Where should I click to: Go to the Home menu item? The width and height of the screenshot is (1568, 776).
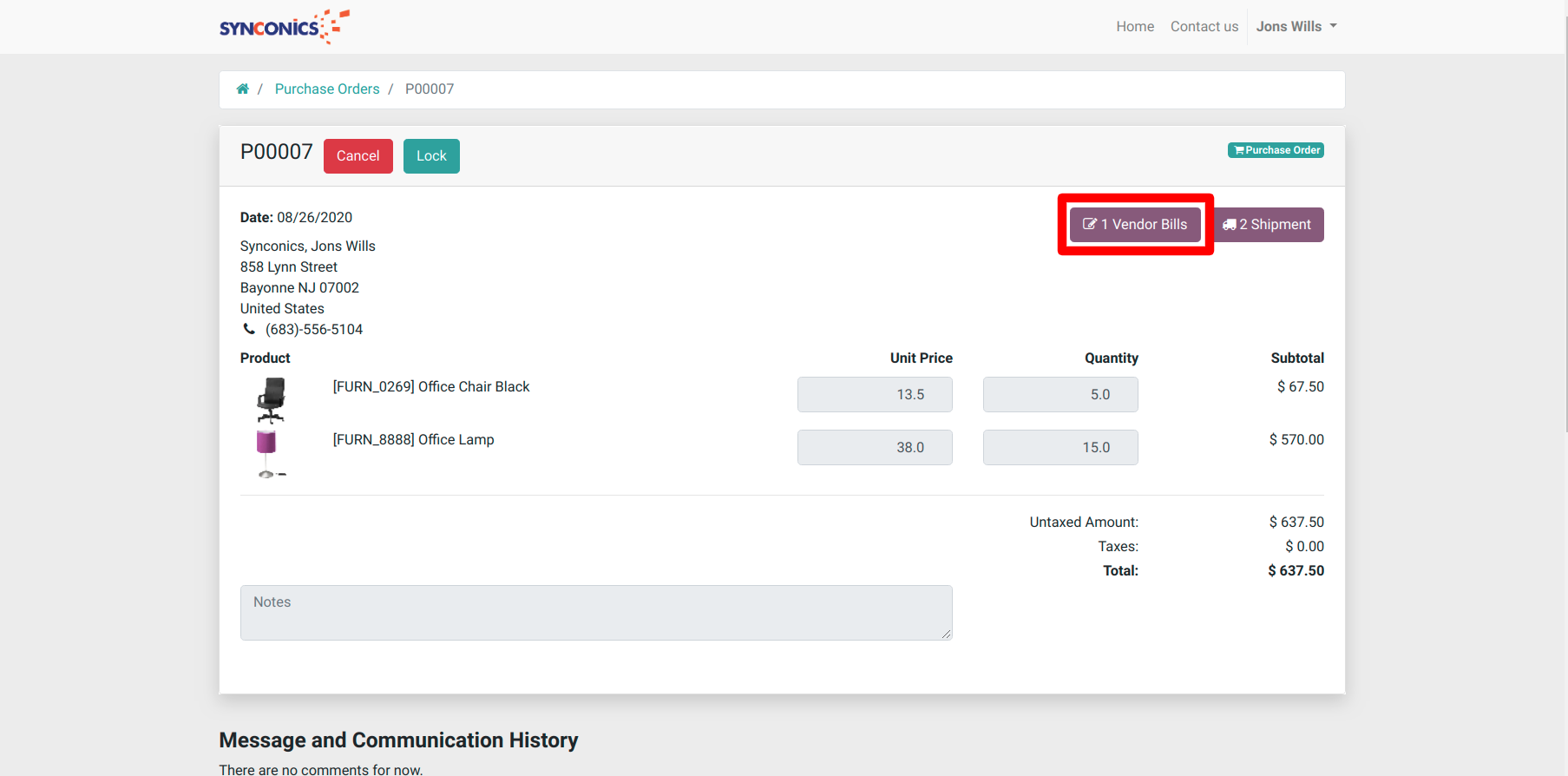(1135, 27)
